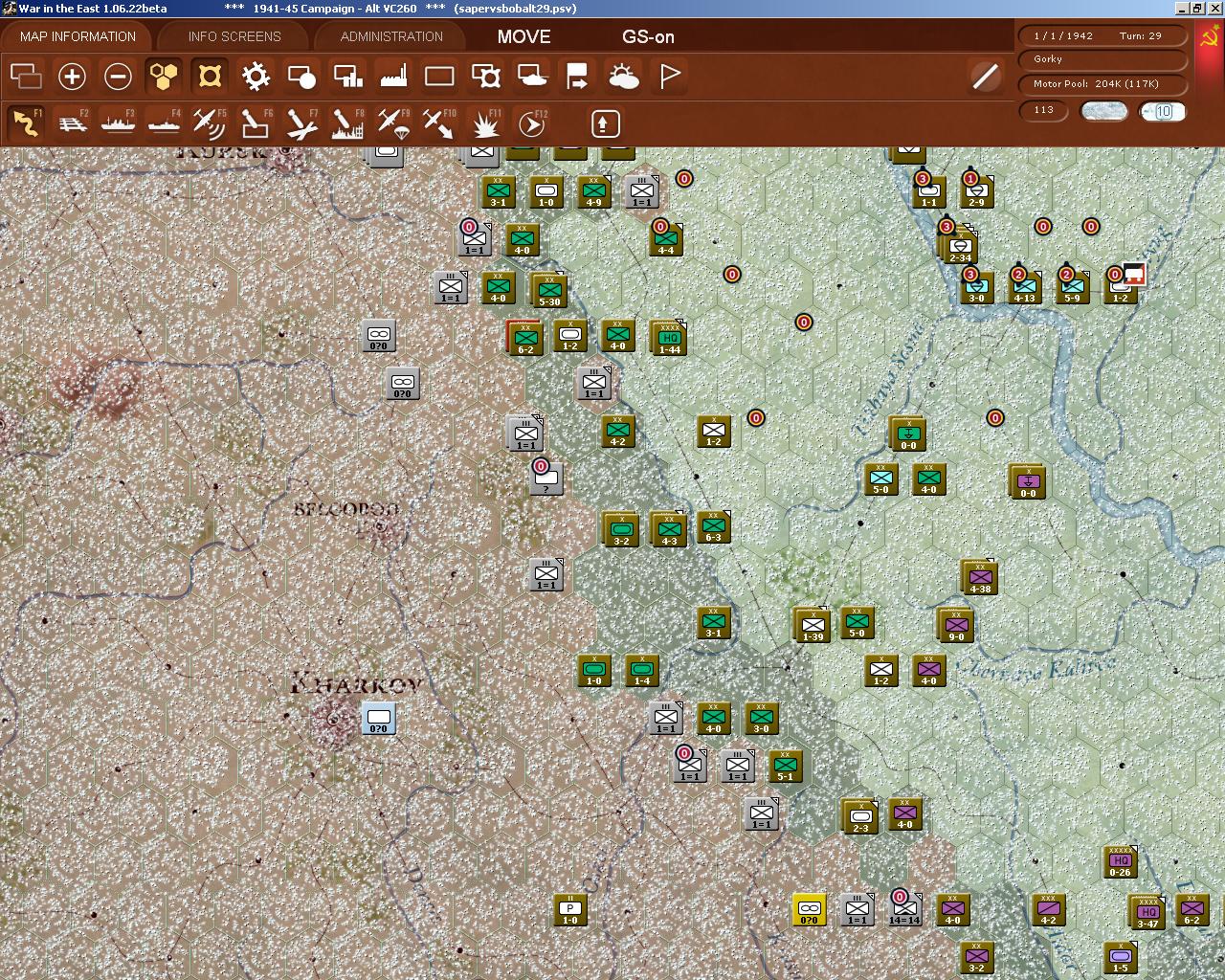
Task: Select F3 naval transport mode
Action: [118, 123]
